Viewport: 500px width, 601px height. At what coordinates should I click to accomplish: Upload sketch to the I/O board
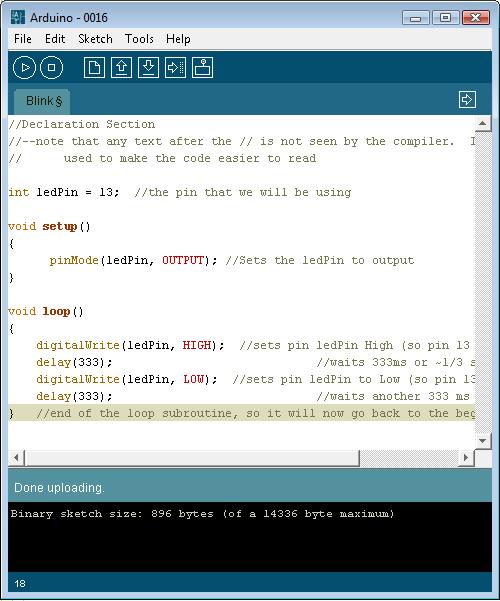click(x=176, y=68)
